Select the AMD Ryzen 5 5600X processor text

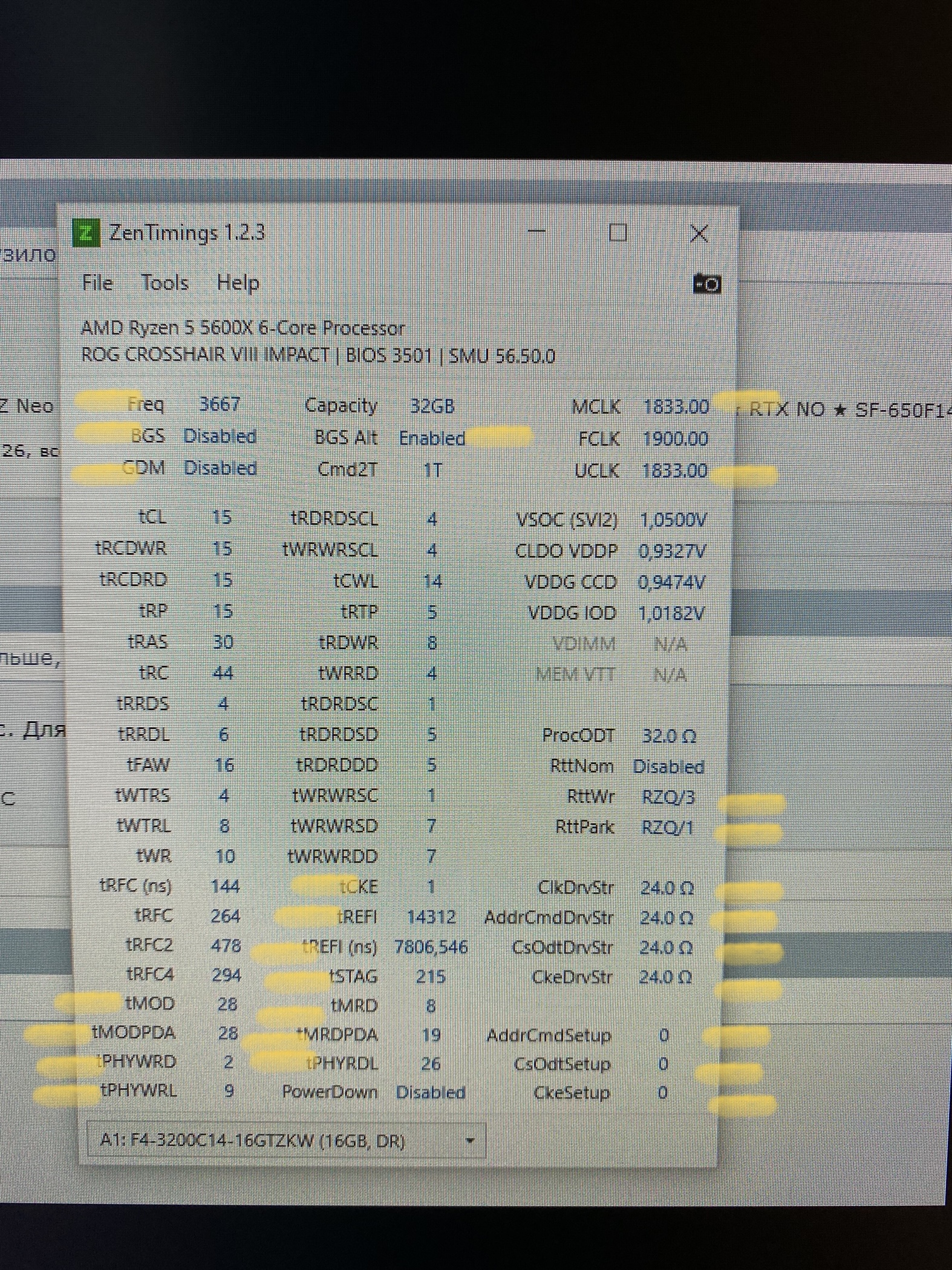[x=243, y=328]
